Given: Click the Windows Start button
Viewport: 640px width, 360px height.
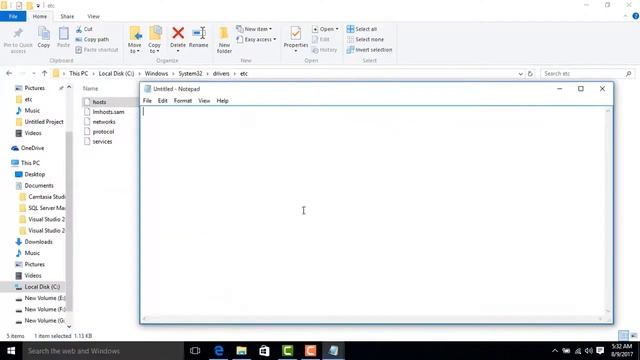Looking at the screenshot, I should tap(11, 351).
